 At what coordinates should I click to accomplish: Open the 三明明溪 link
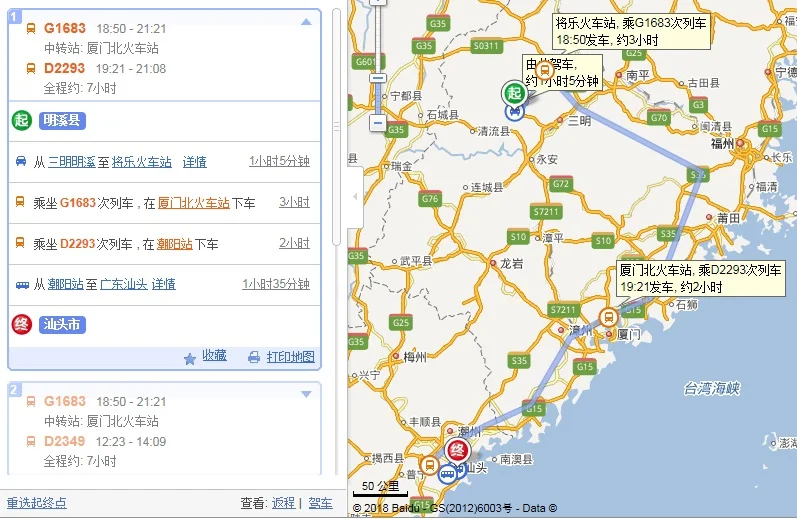tap(72, 162)
